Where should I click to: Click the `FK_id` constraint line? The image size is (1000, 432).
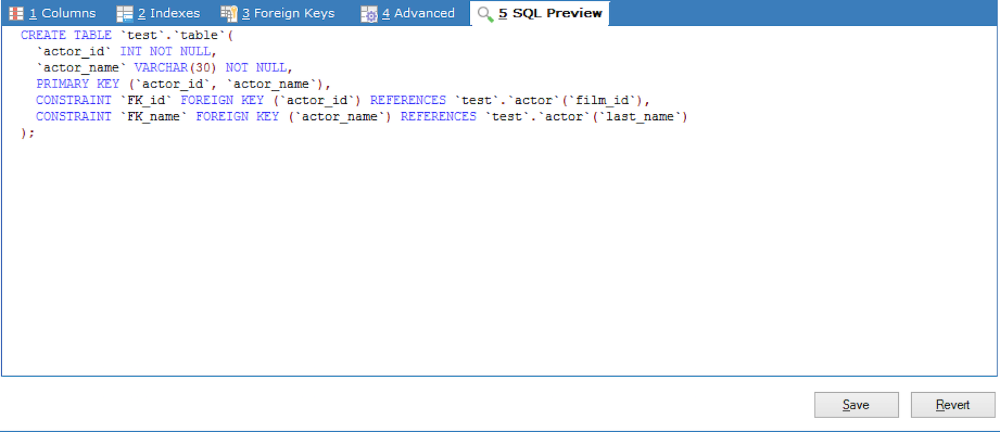[342, 101]
